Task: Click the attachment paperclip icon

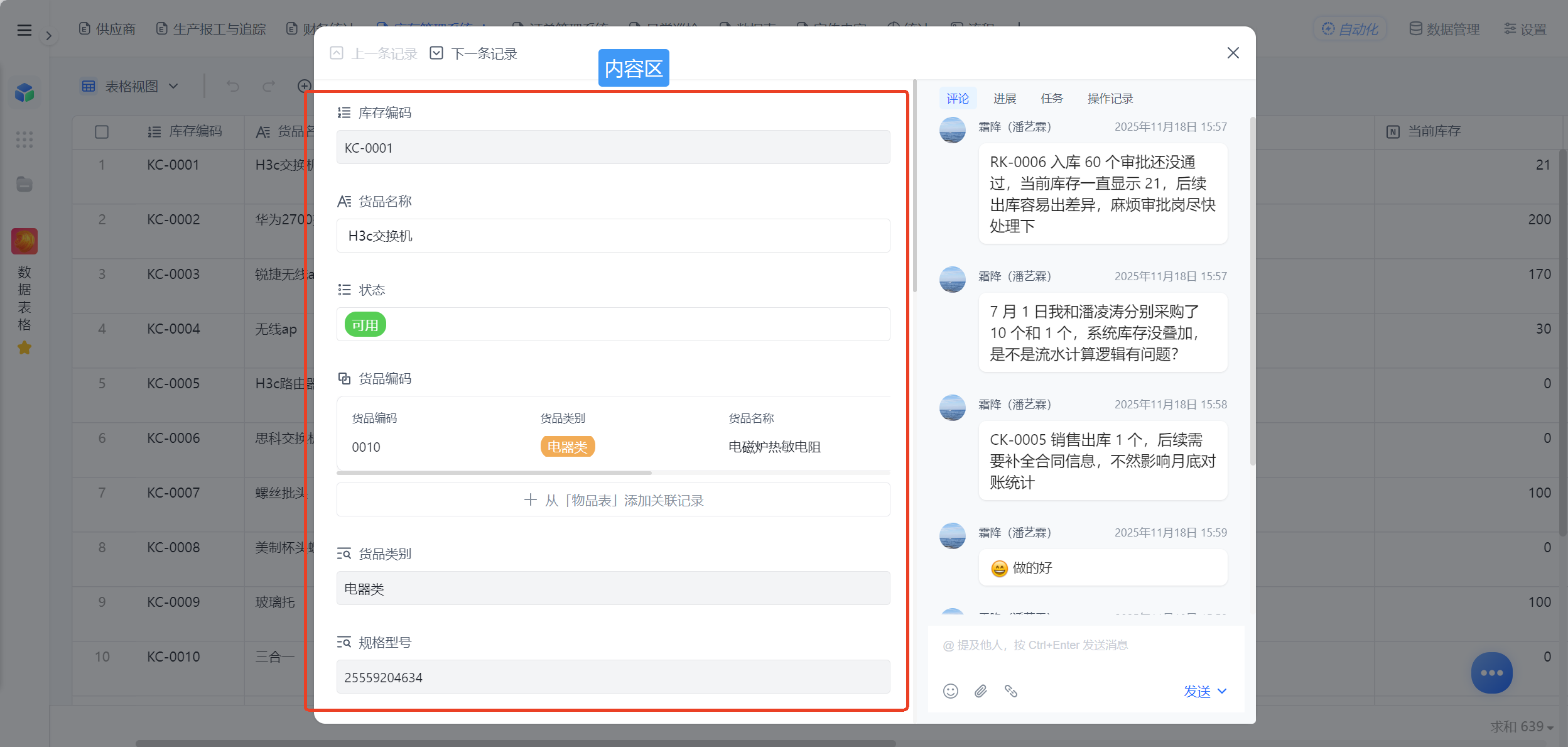Action: (981, 692)
